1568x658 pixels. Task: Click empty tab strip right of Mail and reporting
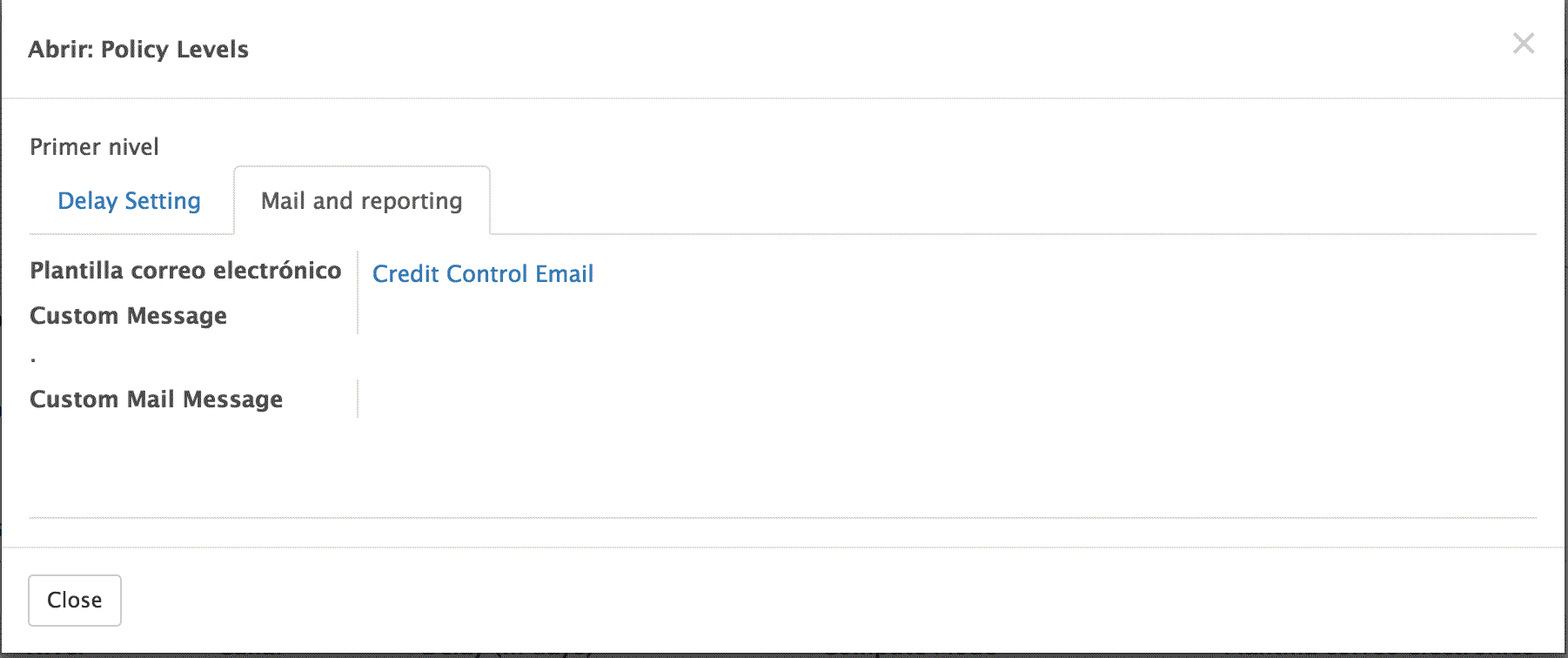click(x=957, y=201)
